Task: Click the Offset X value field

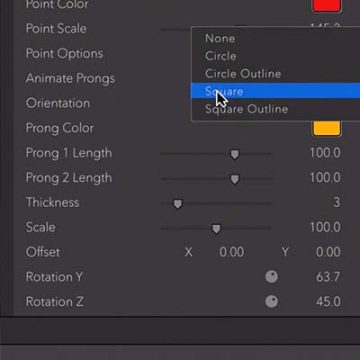Action: click(232, 252)
